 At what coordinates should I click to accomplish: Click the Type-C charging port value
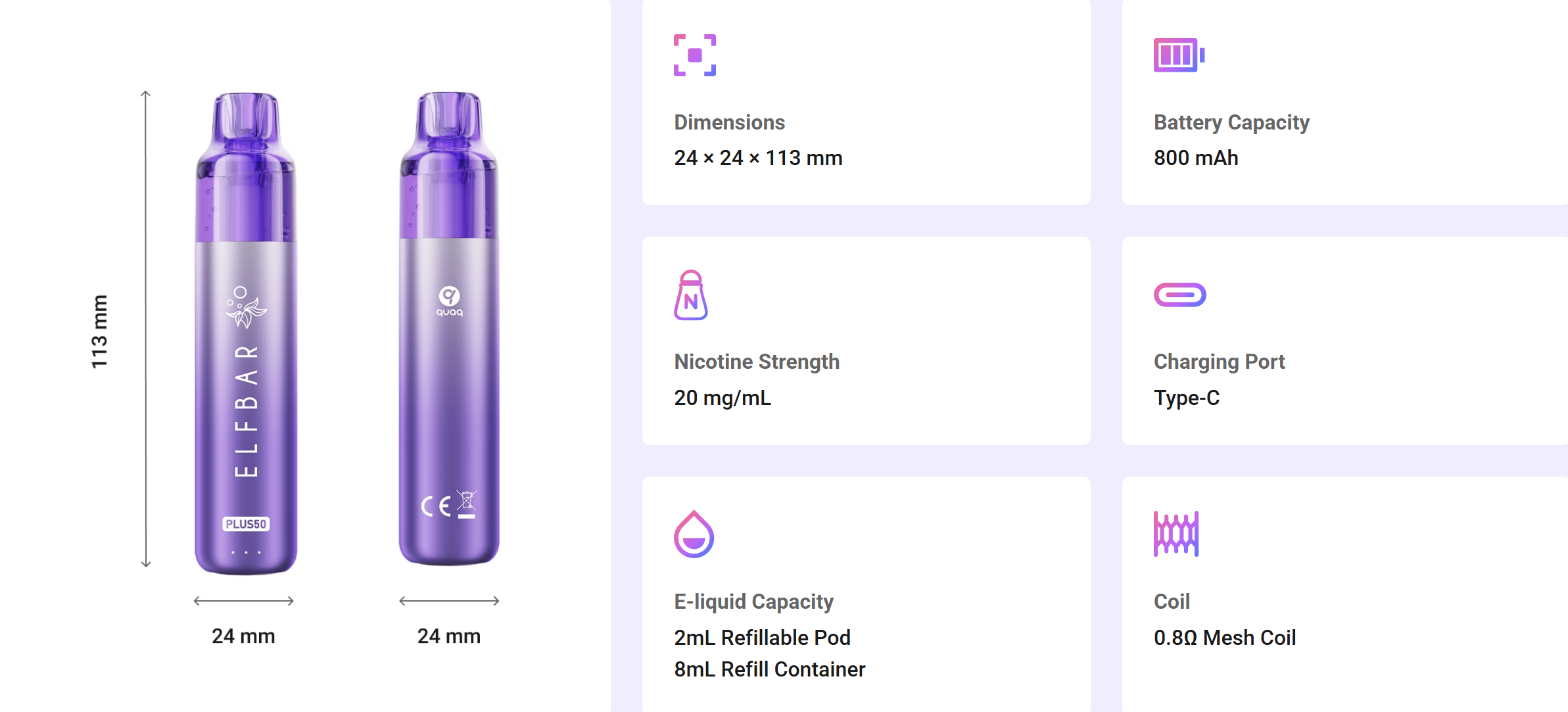click(1187, 398)
